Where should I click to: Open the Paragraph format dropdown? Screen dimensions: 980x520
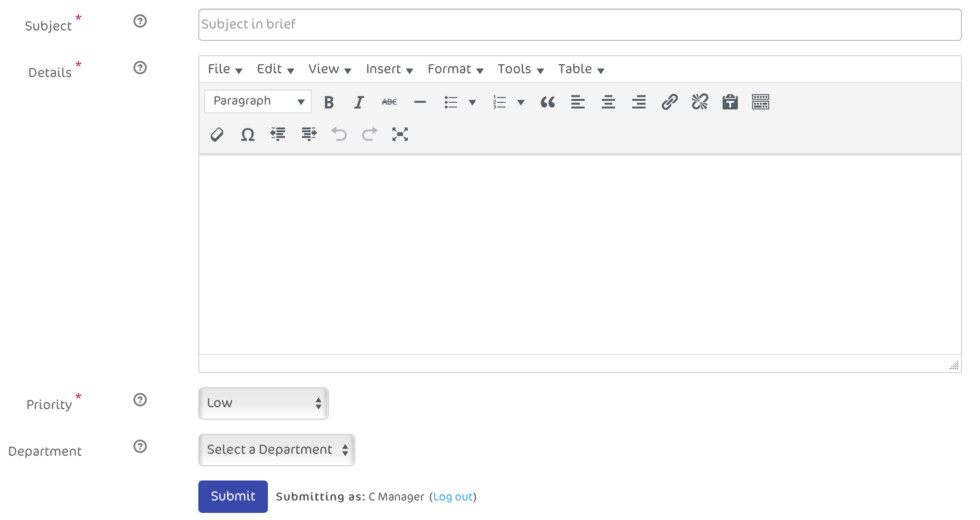258,101
